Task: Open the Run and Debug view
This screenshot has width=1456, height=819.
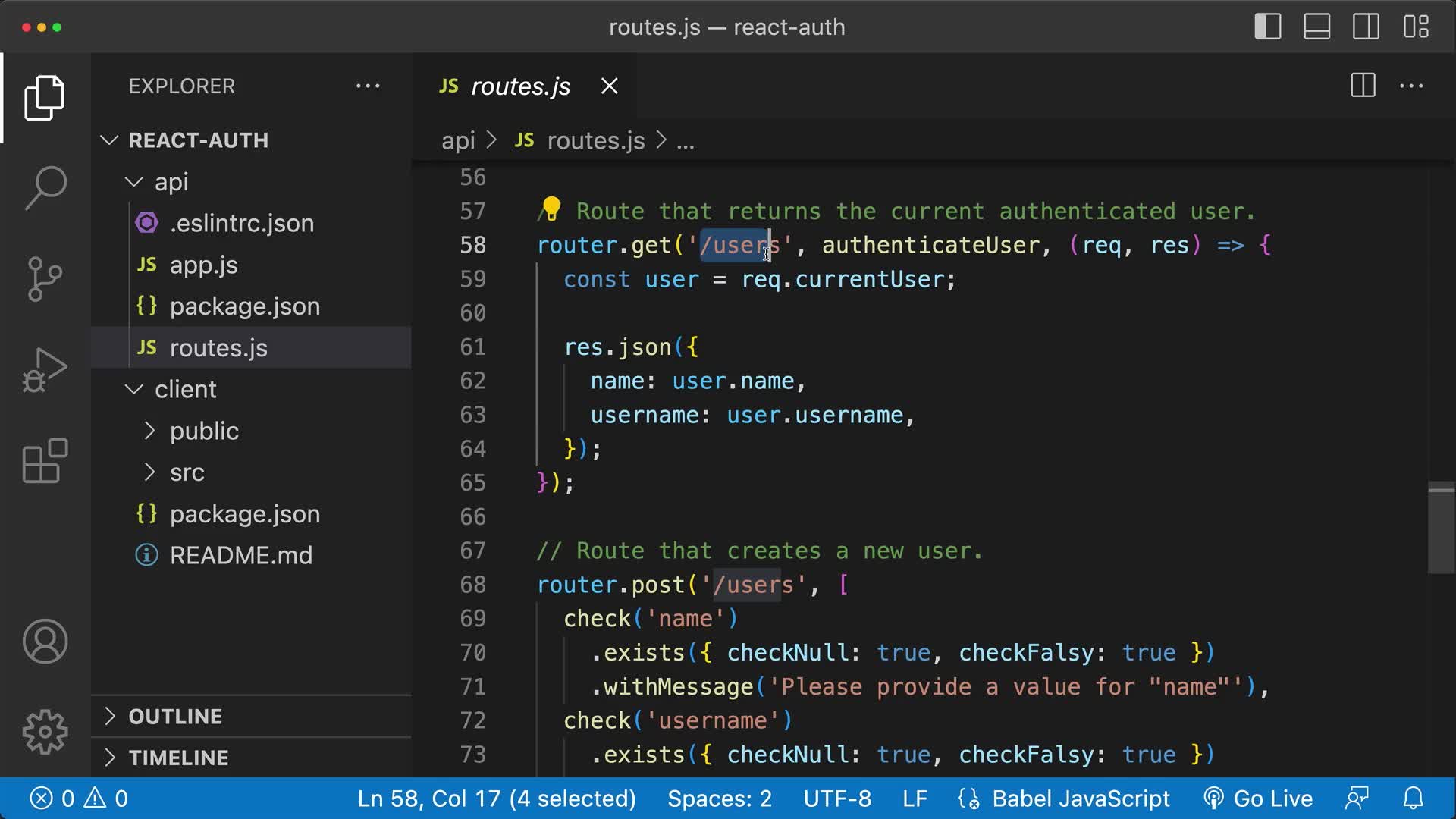Action: point(45,369)
